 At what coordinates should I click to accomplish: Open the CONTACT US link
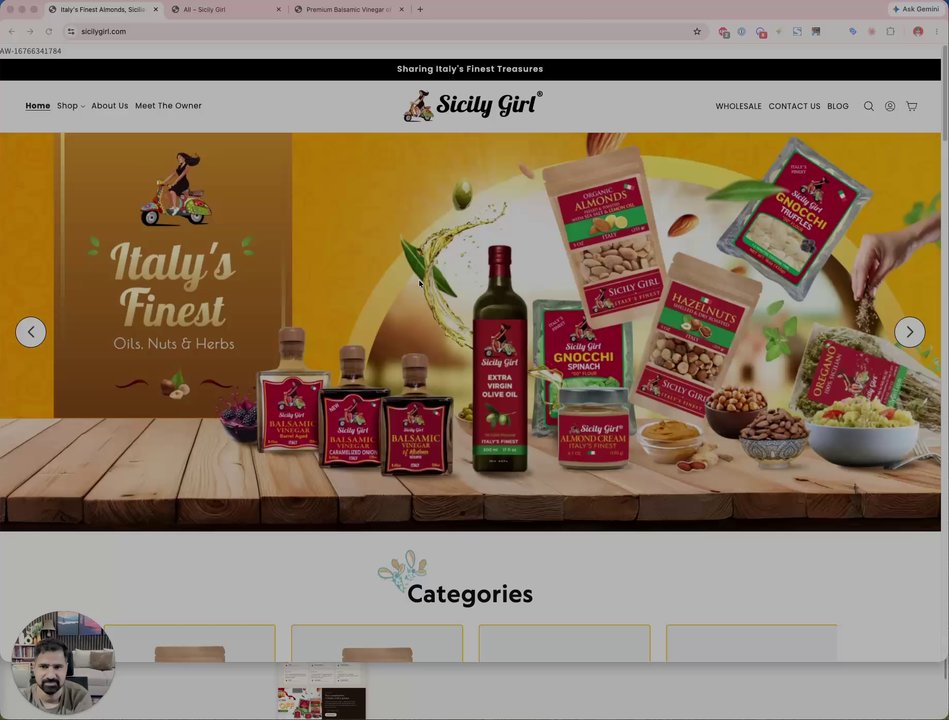pyautogui.click(x=794, y=106)
